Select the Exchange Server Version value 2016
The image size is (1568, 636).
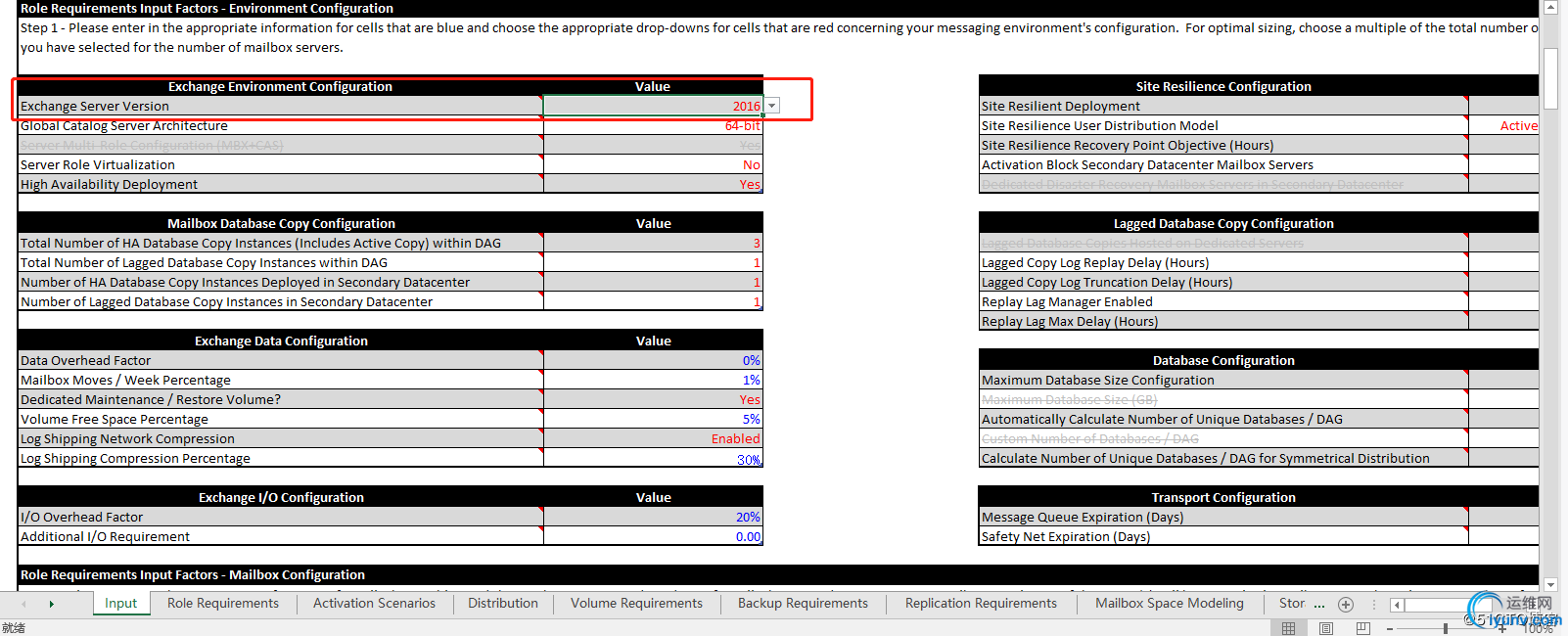click(x=653, y=106)
